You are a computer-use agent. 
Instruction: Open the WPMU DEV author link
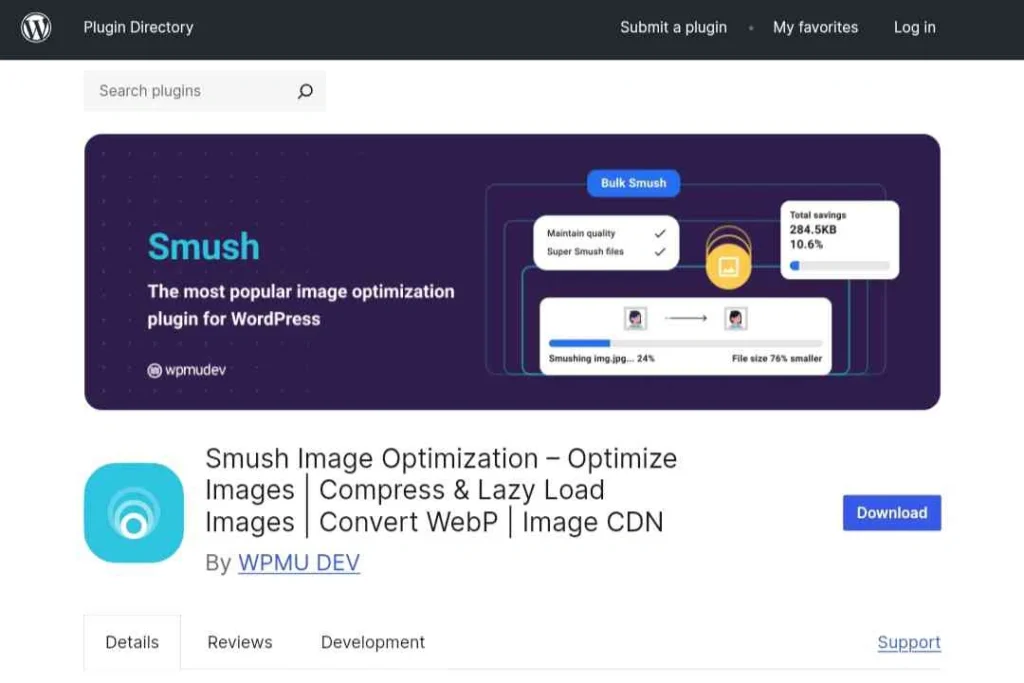pyautogui.click(x=299, y=562)
